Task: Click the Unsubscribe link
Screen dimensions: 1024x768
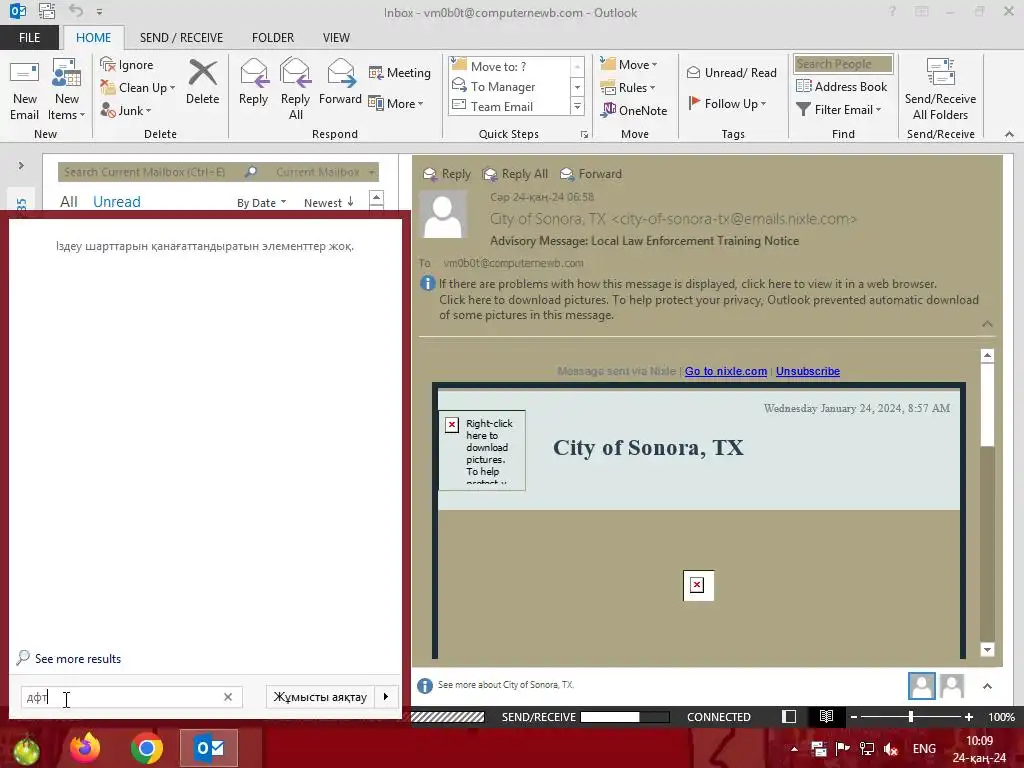Action: (x=808, y=371)
